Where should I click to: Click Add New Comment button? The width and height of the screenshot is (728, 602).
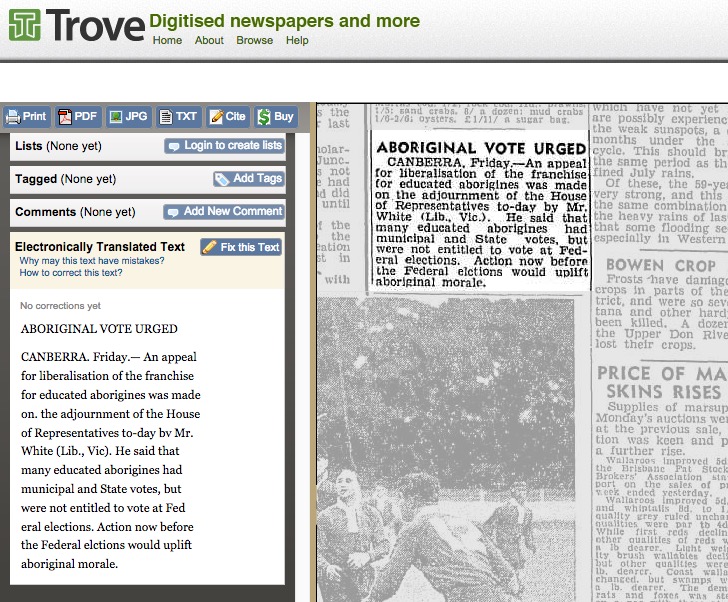[x=224, y=212]
